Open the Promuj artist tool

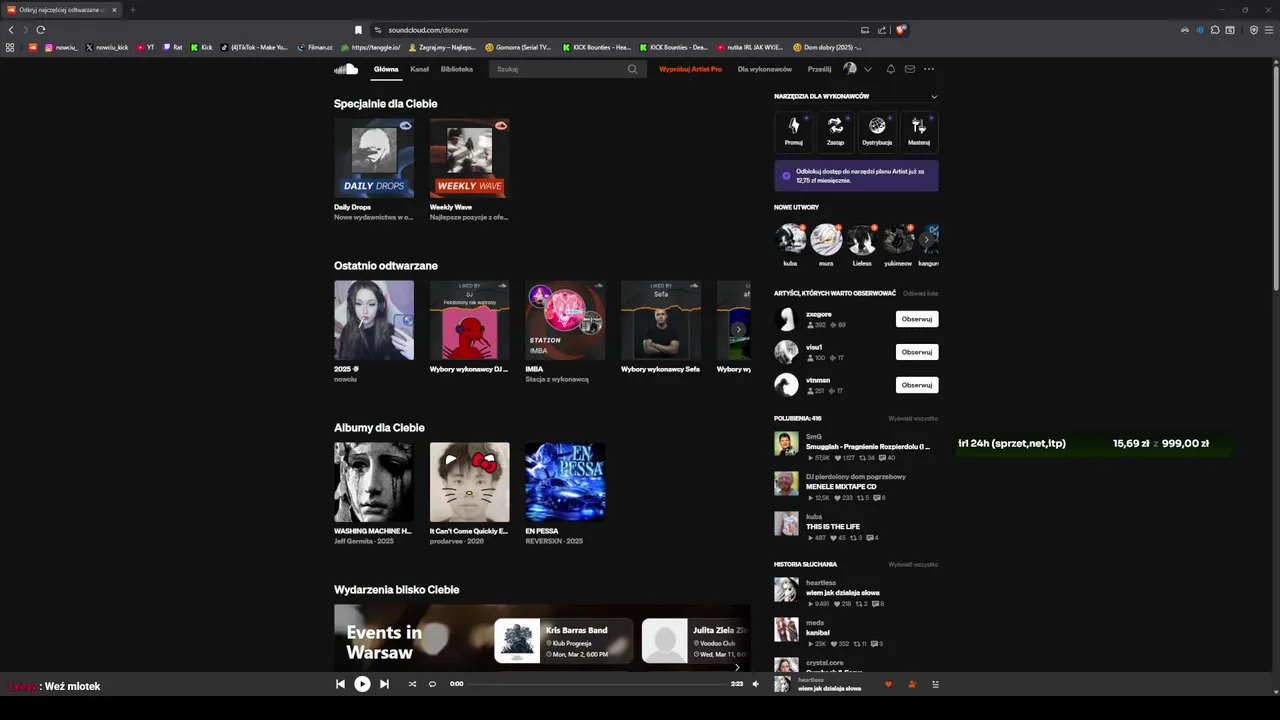[x=794, y=130]
